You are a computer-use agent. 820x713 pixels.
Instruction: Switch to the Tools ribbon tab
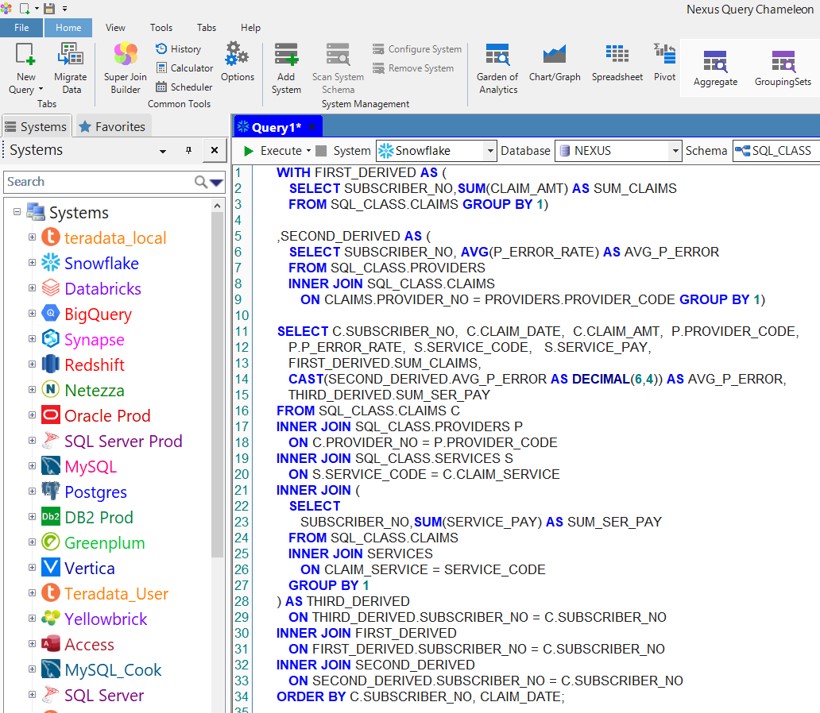[161, 28]
